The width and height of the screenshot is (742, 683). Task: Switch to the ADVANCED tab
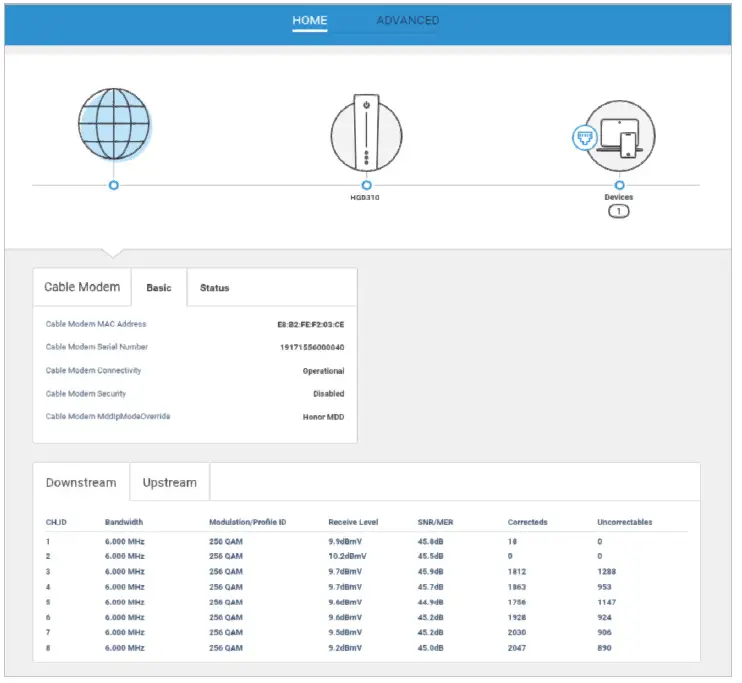coord(407,20)
